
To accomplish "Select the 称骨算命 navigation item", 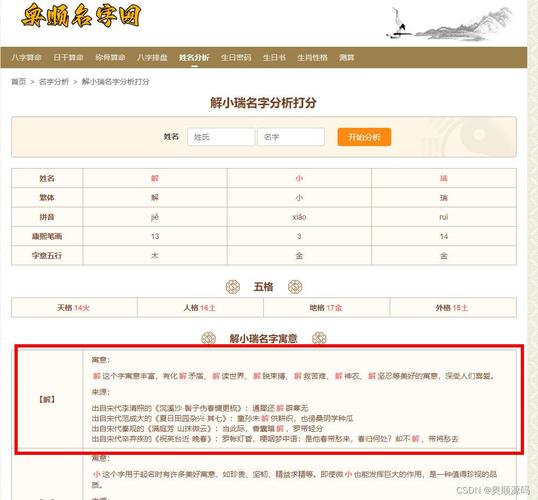I will tap(110, 57).
